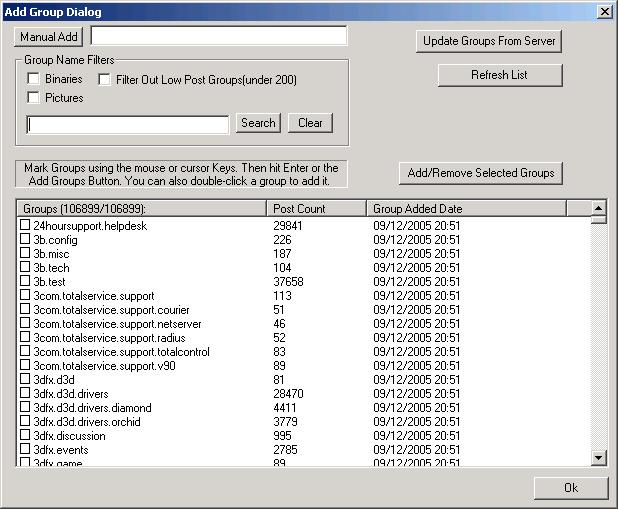
Task: Toggle the Pictures filter checkbox
Action: pyautogui.click(x=34, y=98)
